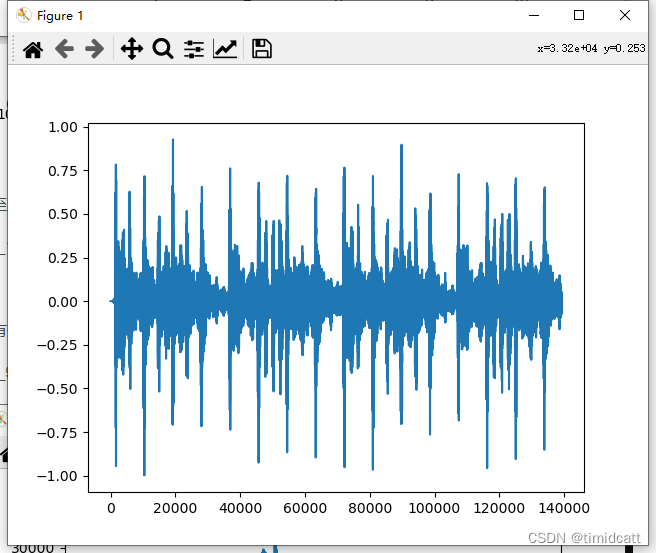This screenshot has width=656, height=553.
Task: Activate the Pan axes tool
Action: pos(132,49)
